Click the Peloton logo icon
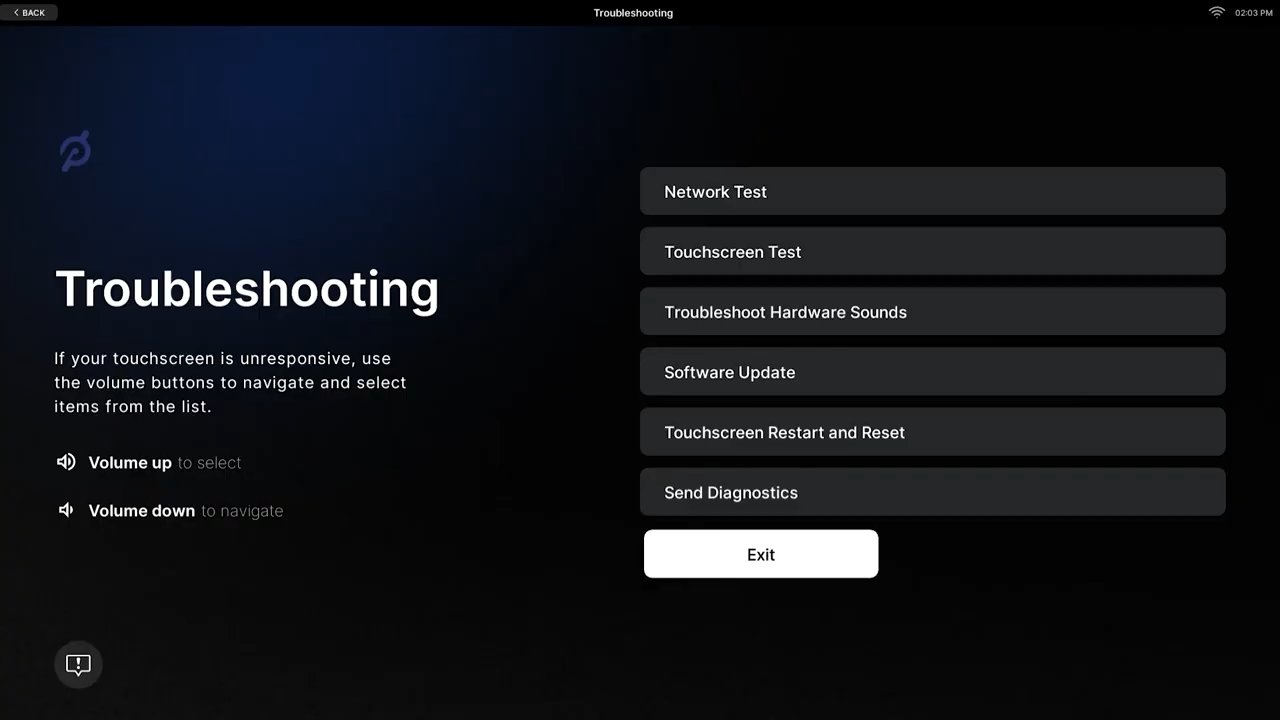Viewport: 1280px width, 720px height. (75, 150)
